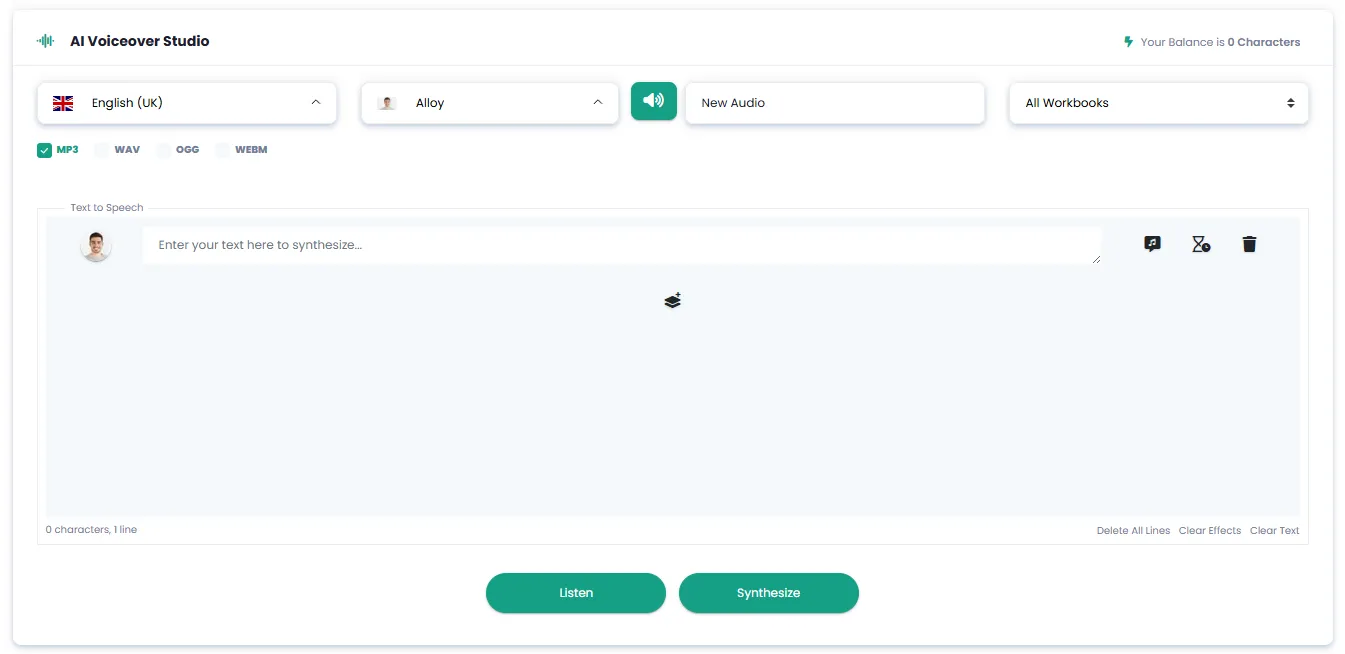Click the hourglass delay icon
This screenshot has width=1345, height=654.
click(x=1201, y=244)
